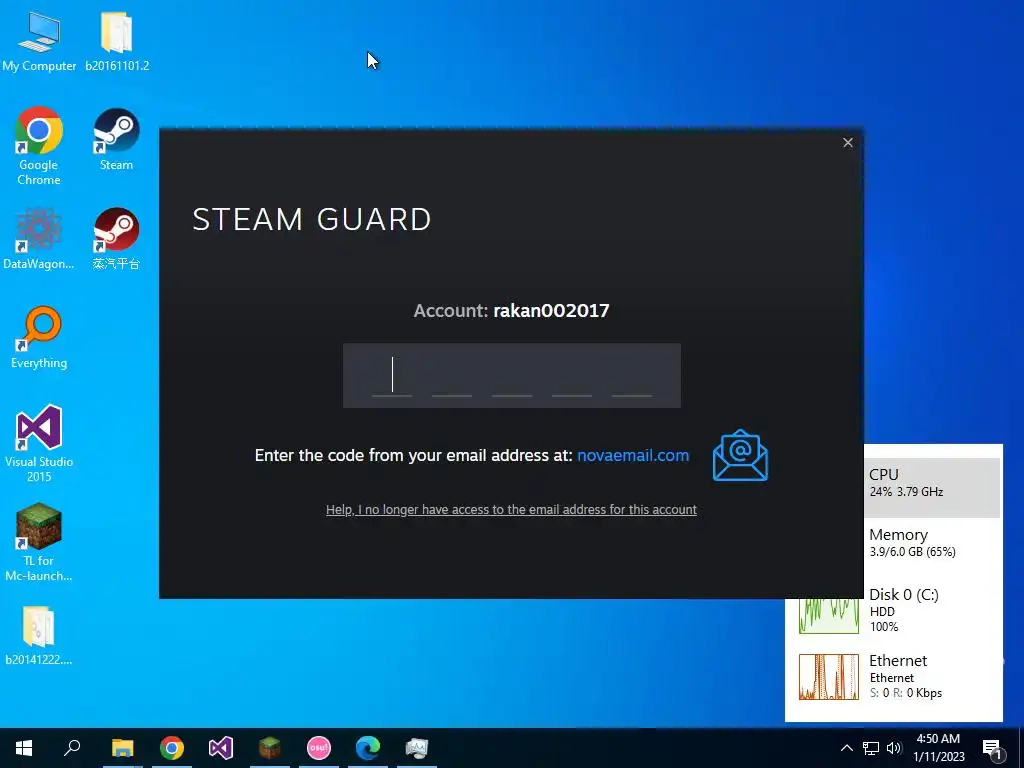Viewport: 1024px width, 768px height.
Task: Launch Google Chrome from the desktop shortcut
Action: [x=39, y=146]
